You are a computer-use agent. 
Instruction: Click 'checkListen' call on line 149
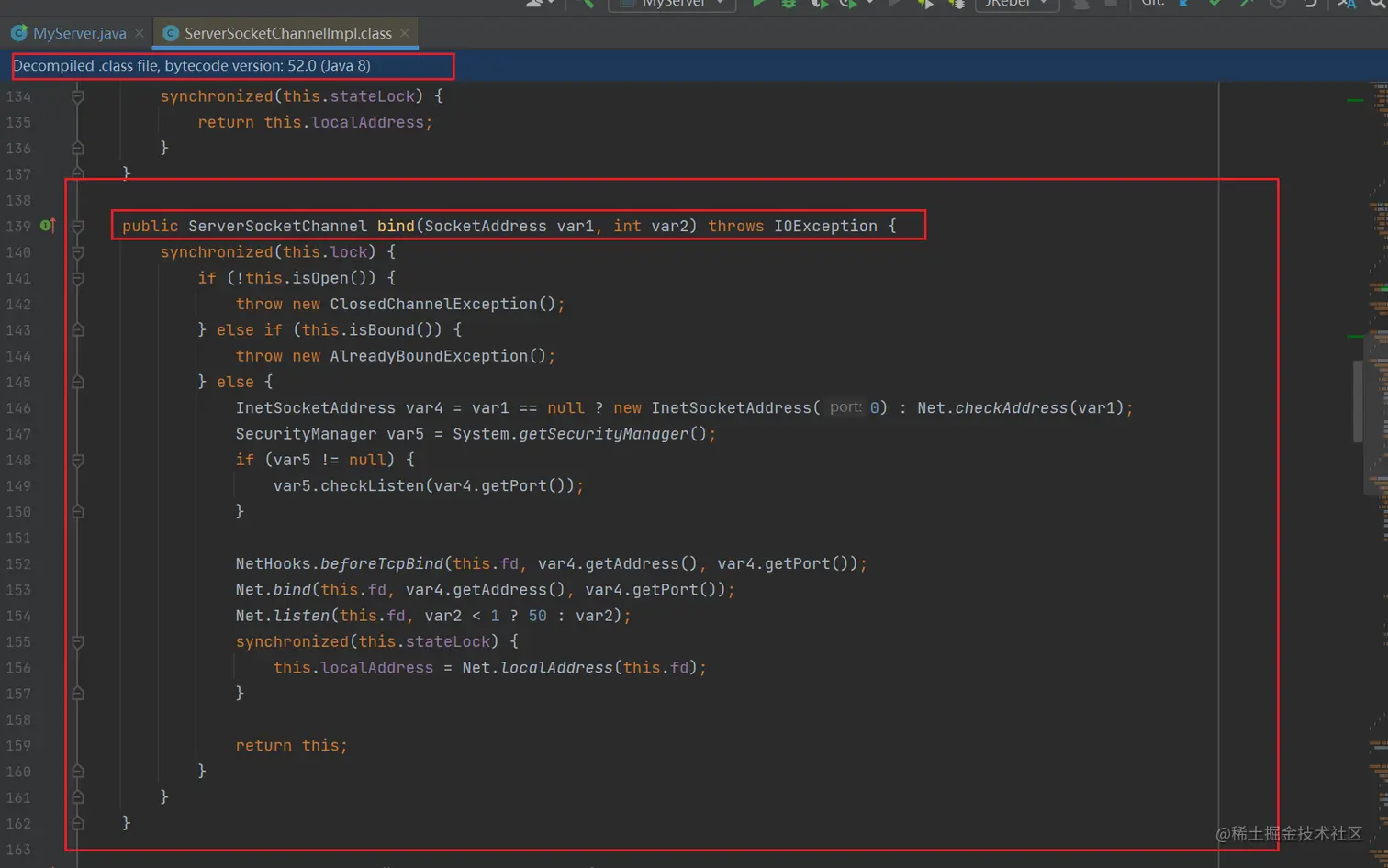(372, 485)
